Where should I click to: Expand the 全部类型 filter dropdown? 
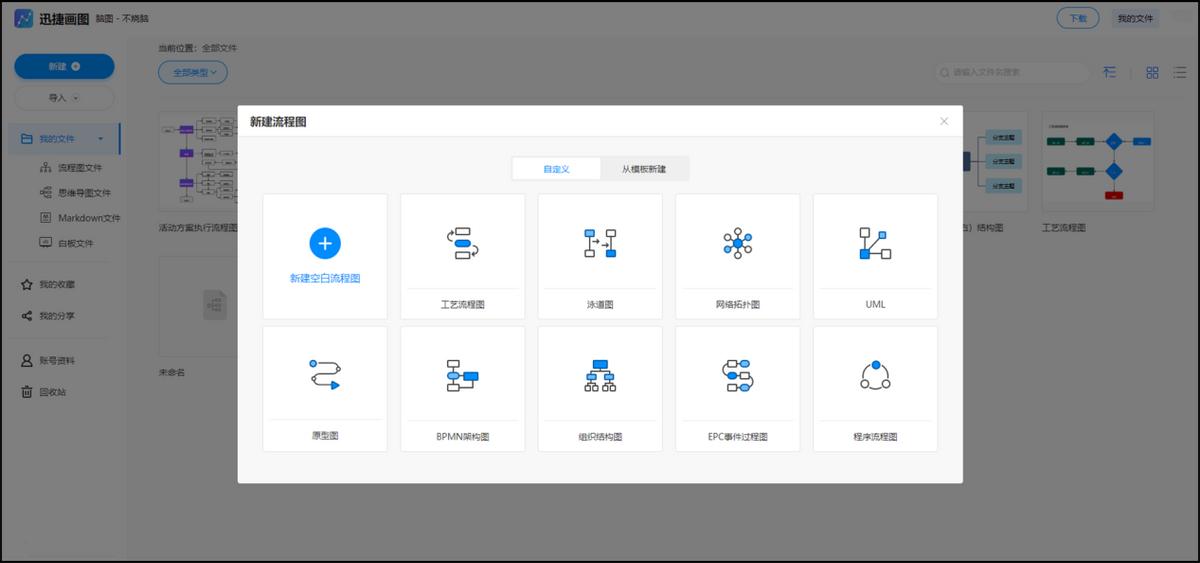click(193, 72)
